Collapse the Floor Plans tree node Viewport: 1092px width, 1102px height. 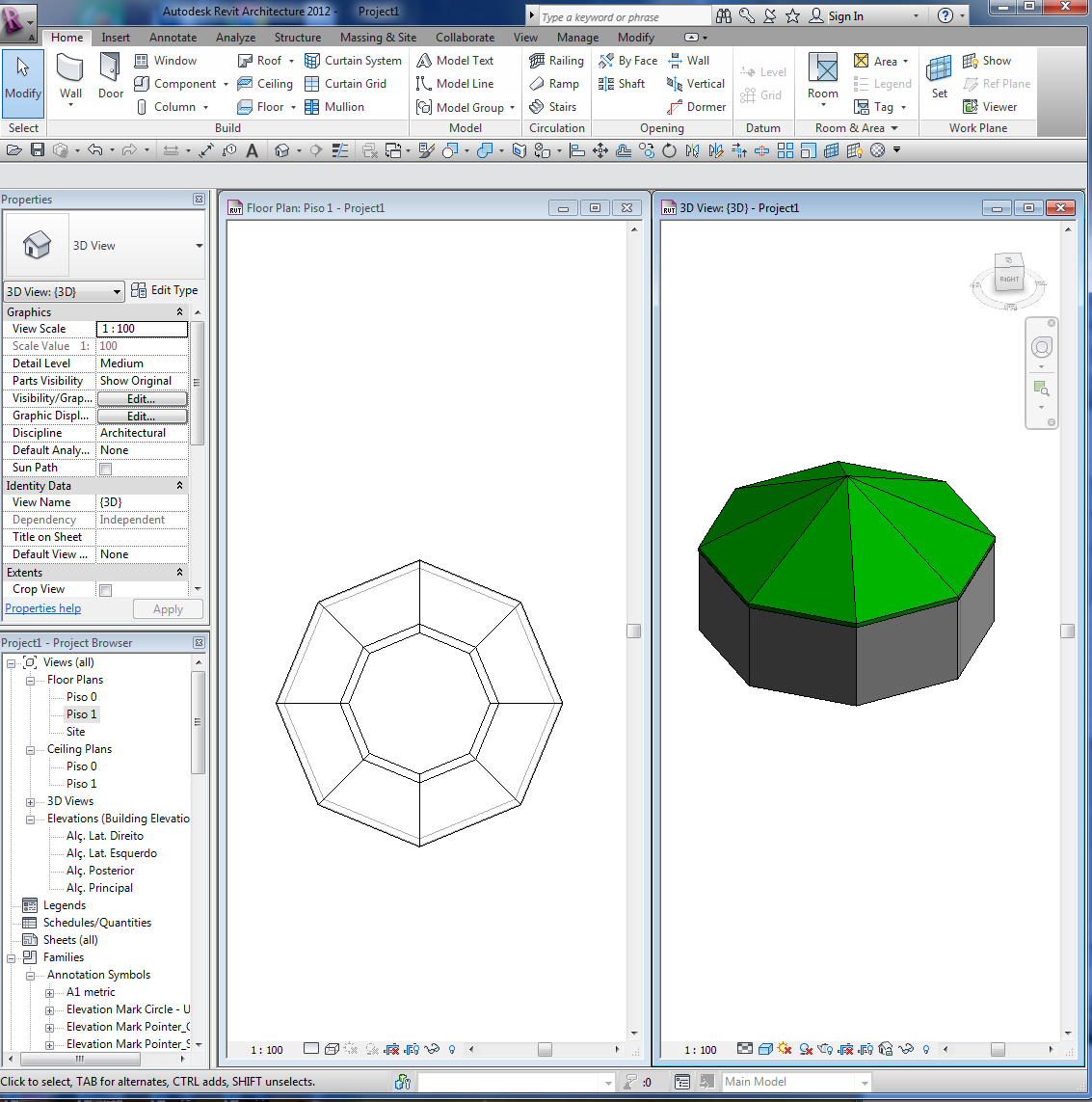click(31, 681)
